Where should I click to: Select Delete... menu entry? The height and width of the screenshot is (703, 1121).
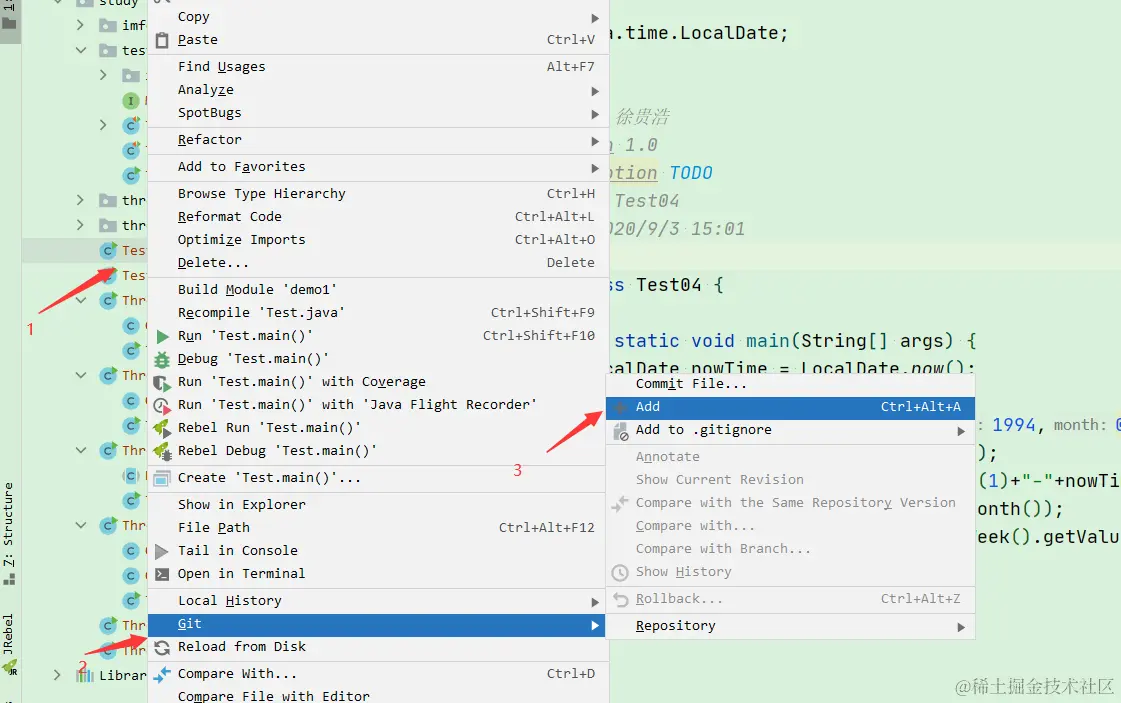378,263
